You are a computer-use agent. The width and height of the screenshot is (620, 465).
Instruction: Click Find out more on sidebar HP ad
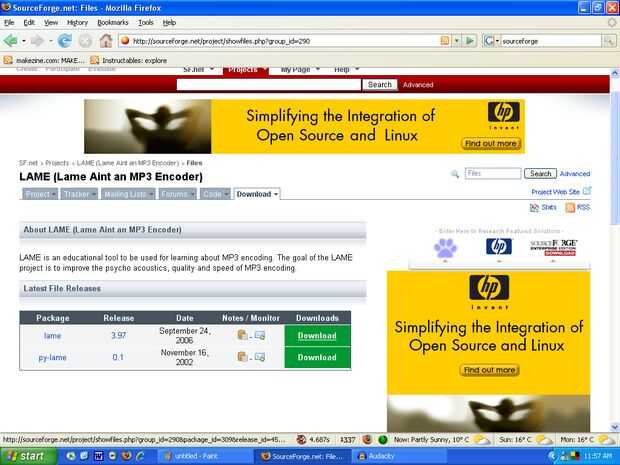point(490,370)
